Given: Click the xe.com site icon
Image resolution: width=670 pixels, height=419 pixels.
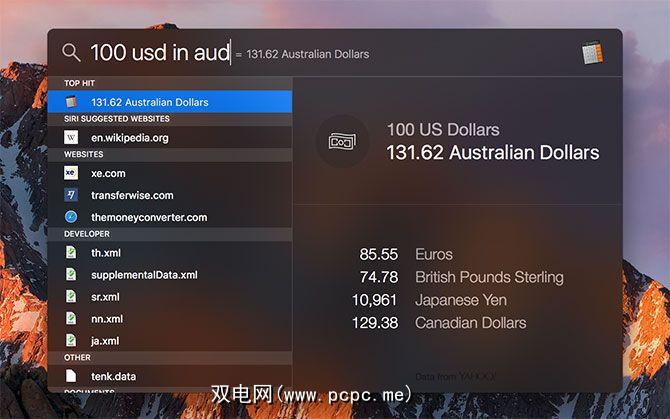Looking at the screenshot, I should coord(71,173).
